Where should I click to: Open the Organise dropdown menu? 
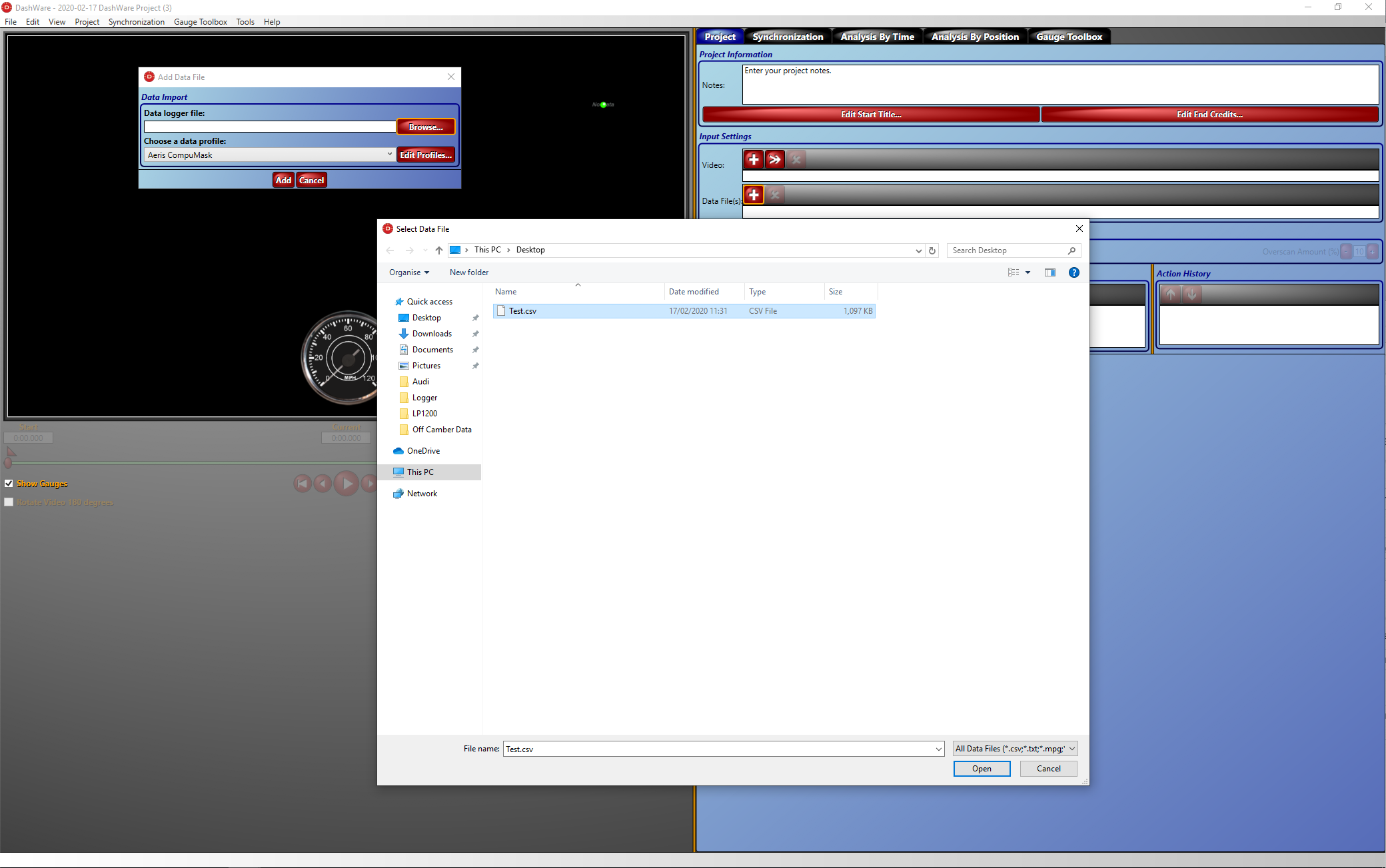point(409,272)
